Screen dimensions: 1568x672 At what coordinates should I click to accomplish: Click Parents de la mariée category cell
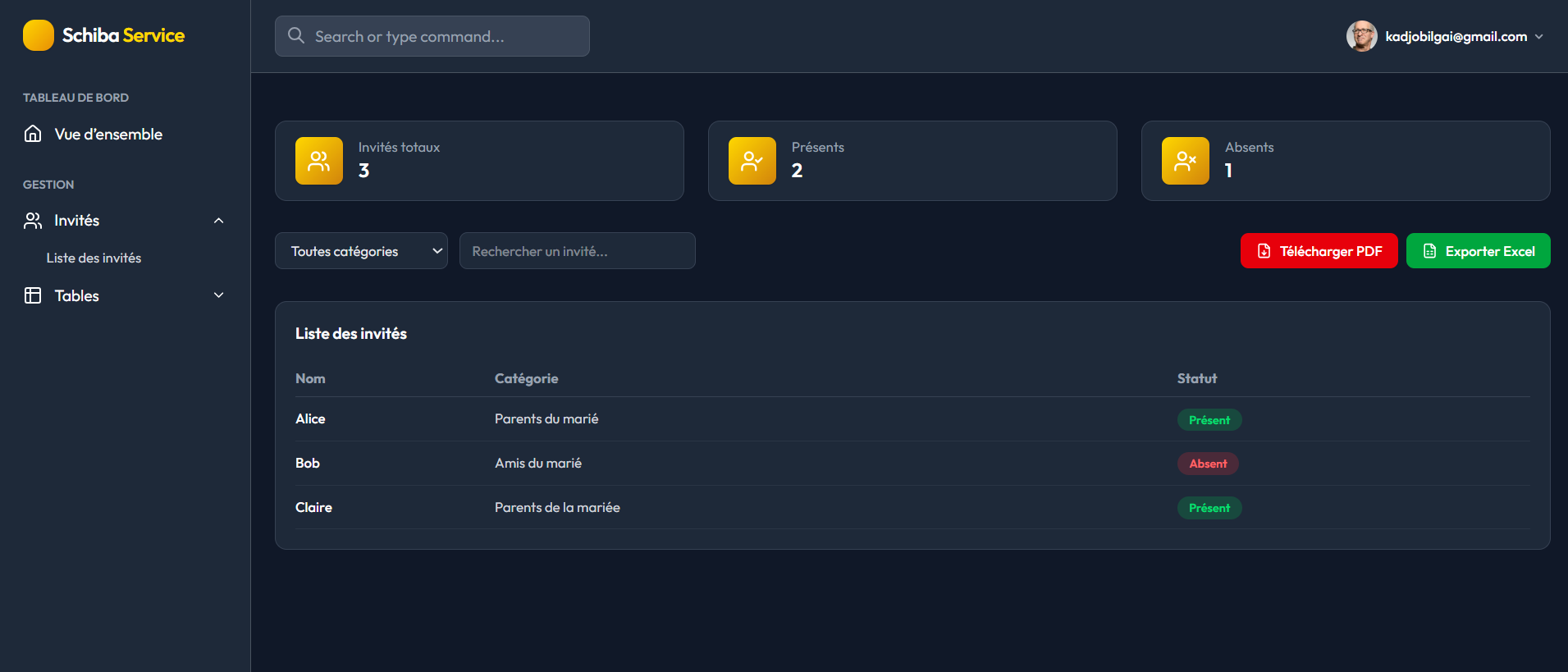click(557, 507)
